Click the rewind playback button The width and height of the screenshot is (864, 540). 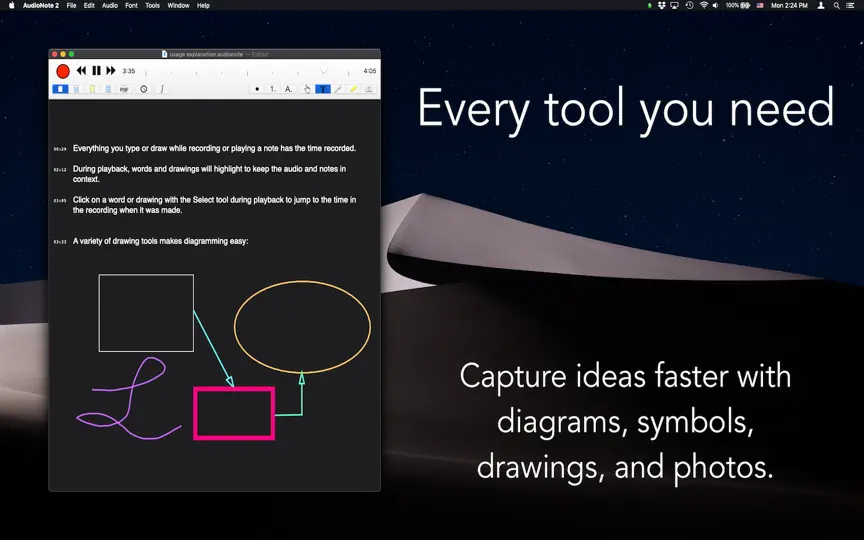tap(82, 71)
